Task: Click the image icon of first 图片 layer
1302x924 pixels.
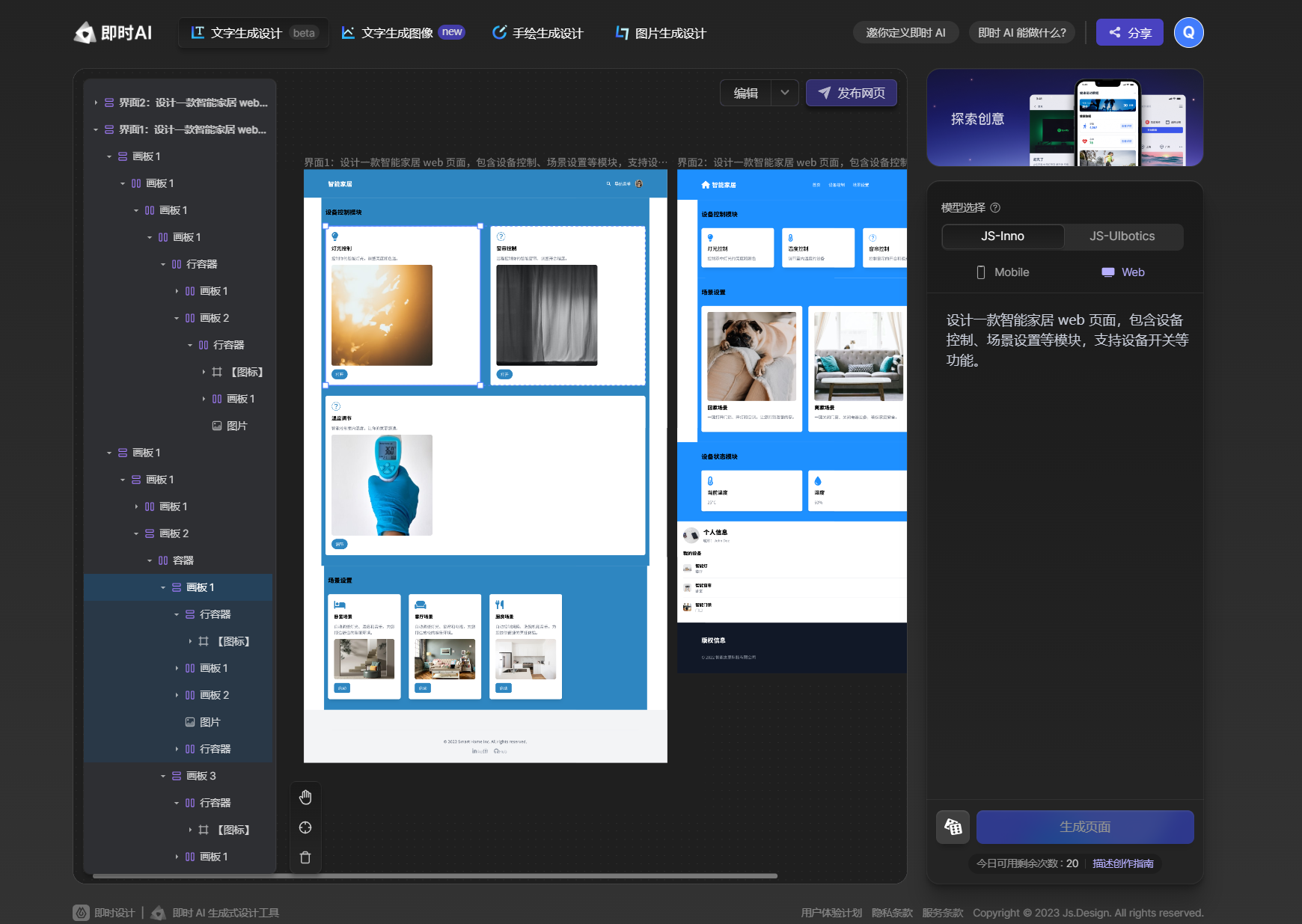Action: click(217, 426)
